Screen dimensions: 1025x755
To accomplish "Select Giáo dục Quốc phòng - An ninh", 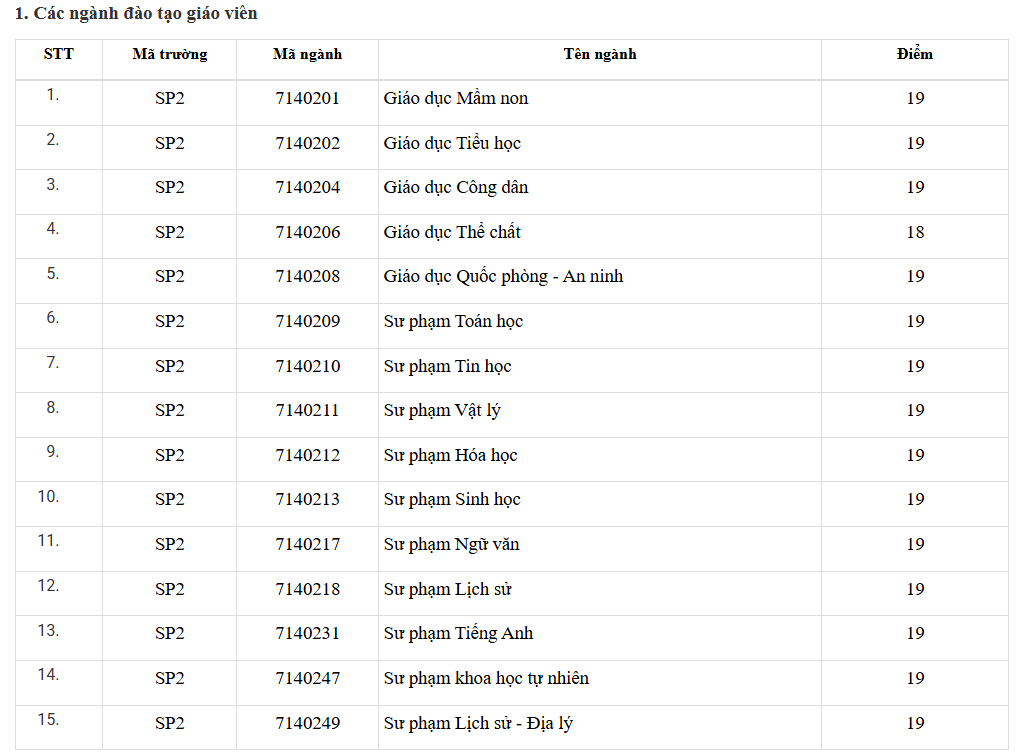I will click(x=503, y=277).
